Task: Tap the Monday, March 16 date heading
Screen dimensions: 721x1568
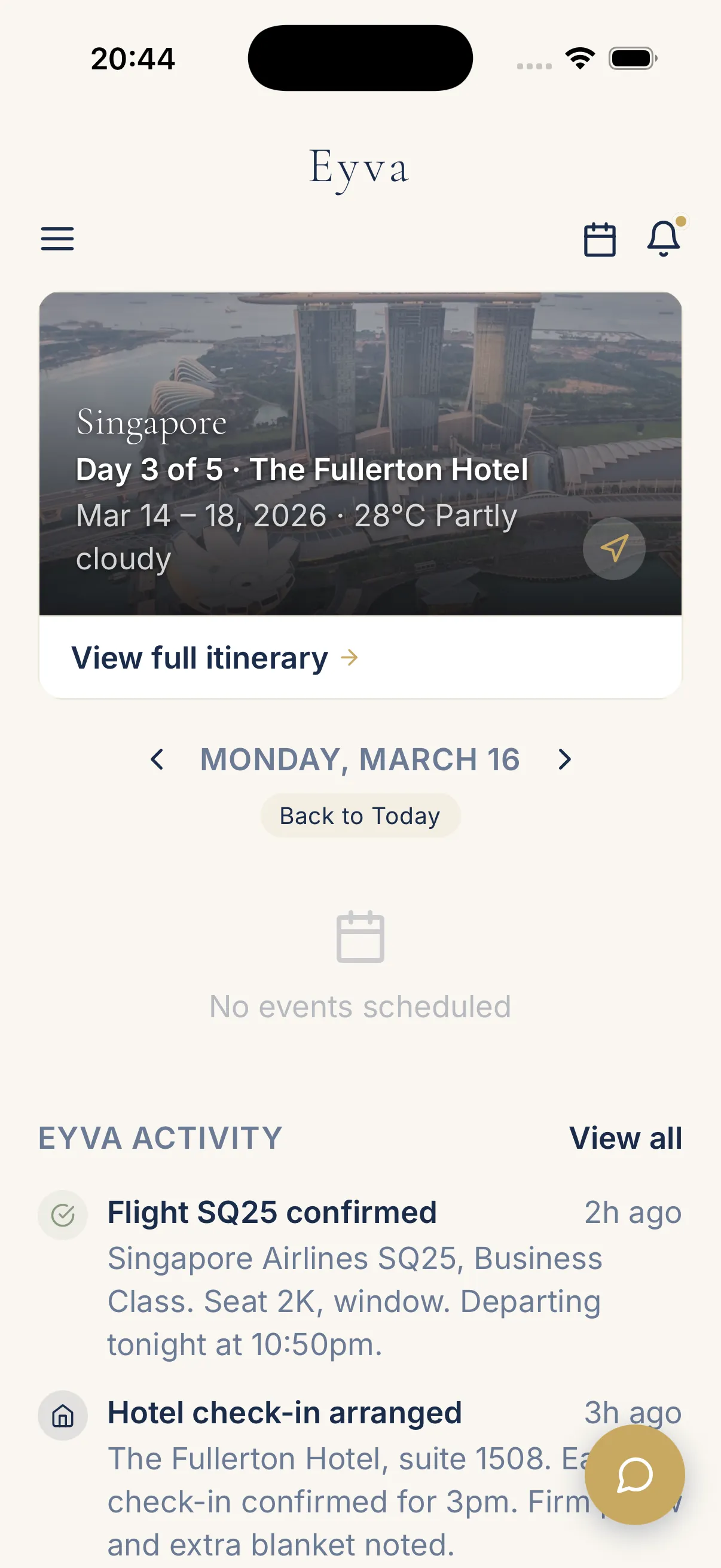Action: tap(360, 759)
